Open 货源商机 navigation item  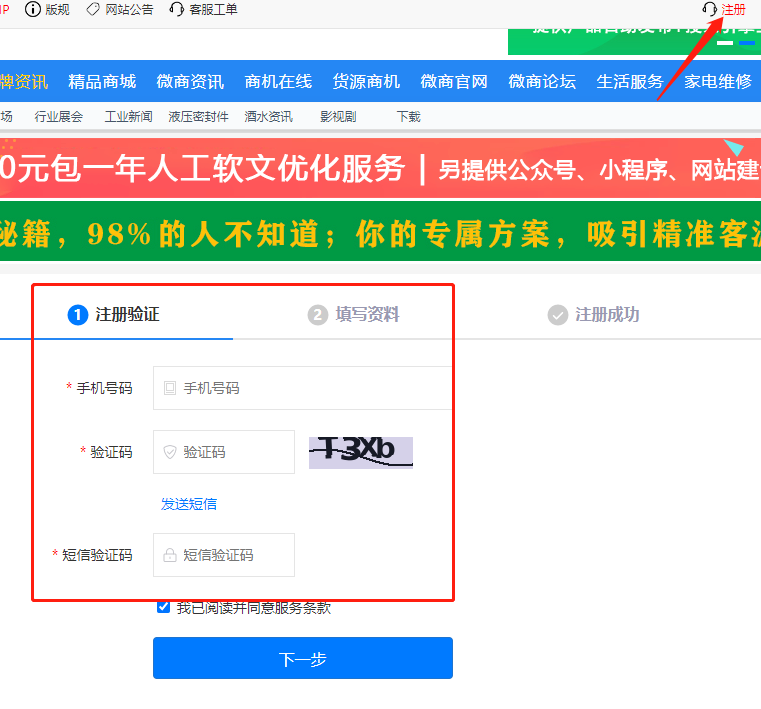(366, 82)
